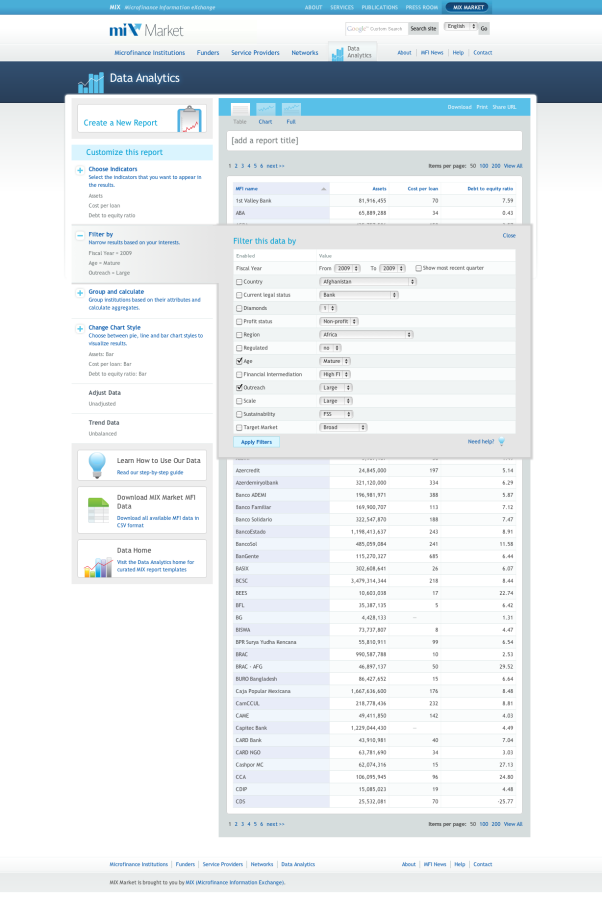Viewport: 602px width, 900px height.
Task: Click the Download link in report toolbar
Action: coord(459,107)
